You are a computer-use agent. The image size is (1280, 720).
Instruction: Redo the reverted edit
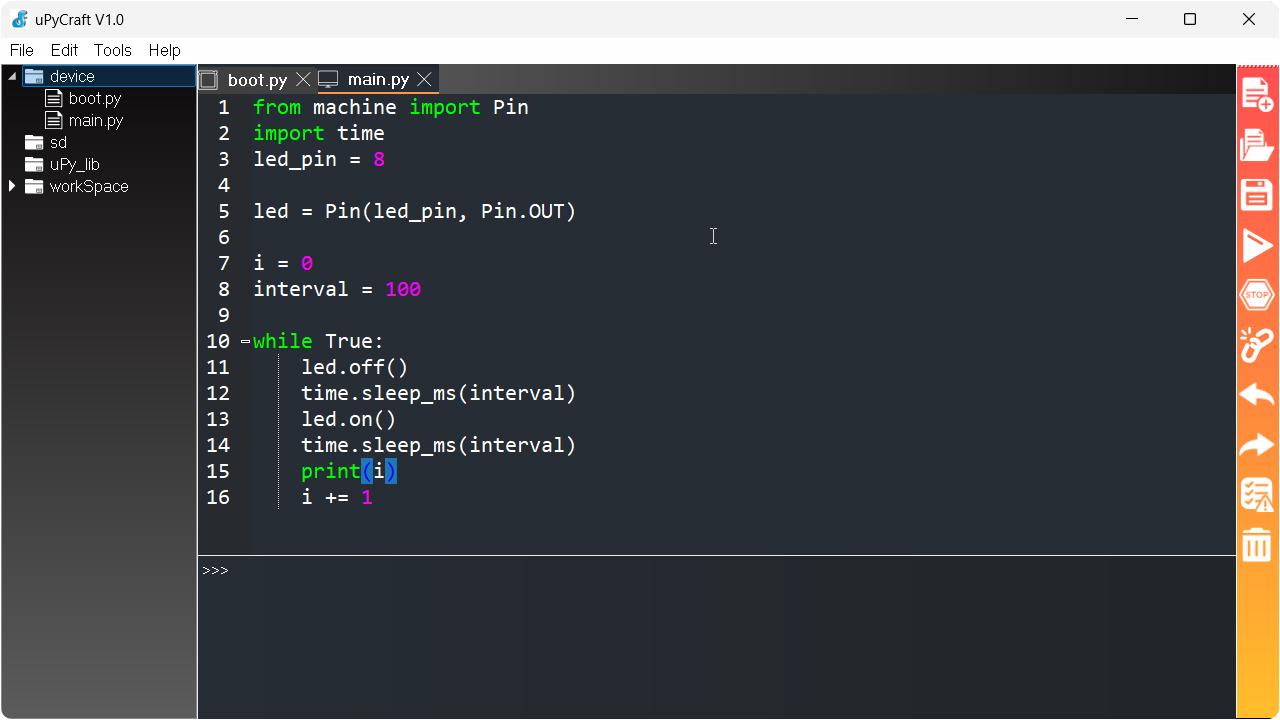(1256, 445)
